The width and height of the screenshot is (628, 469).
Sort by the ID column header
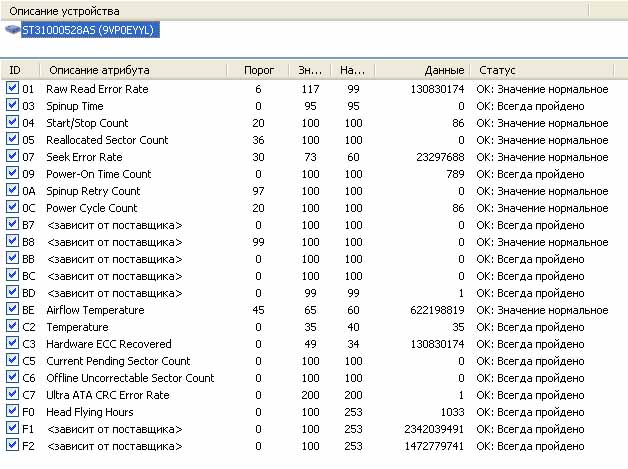click(20, 70)
